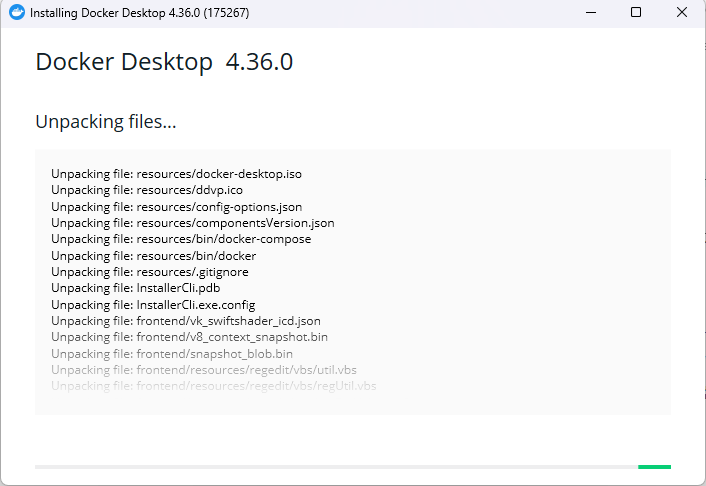The height and width of the screenshot is (486, 706).
Task: Click the installation progress bar
Action: pos(353,467)
